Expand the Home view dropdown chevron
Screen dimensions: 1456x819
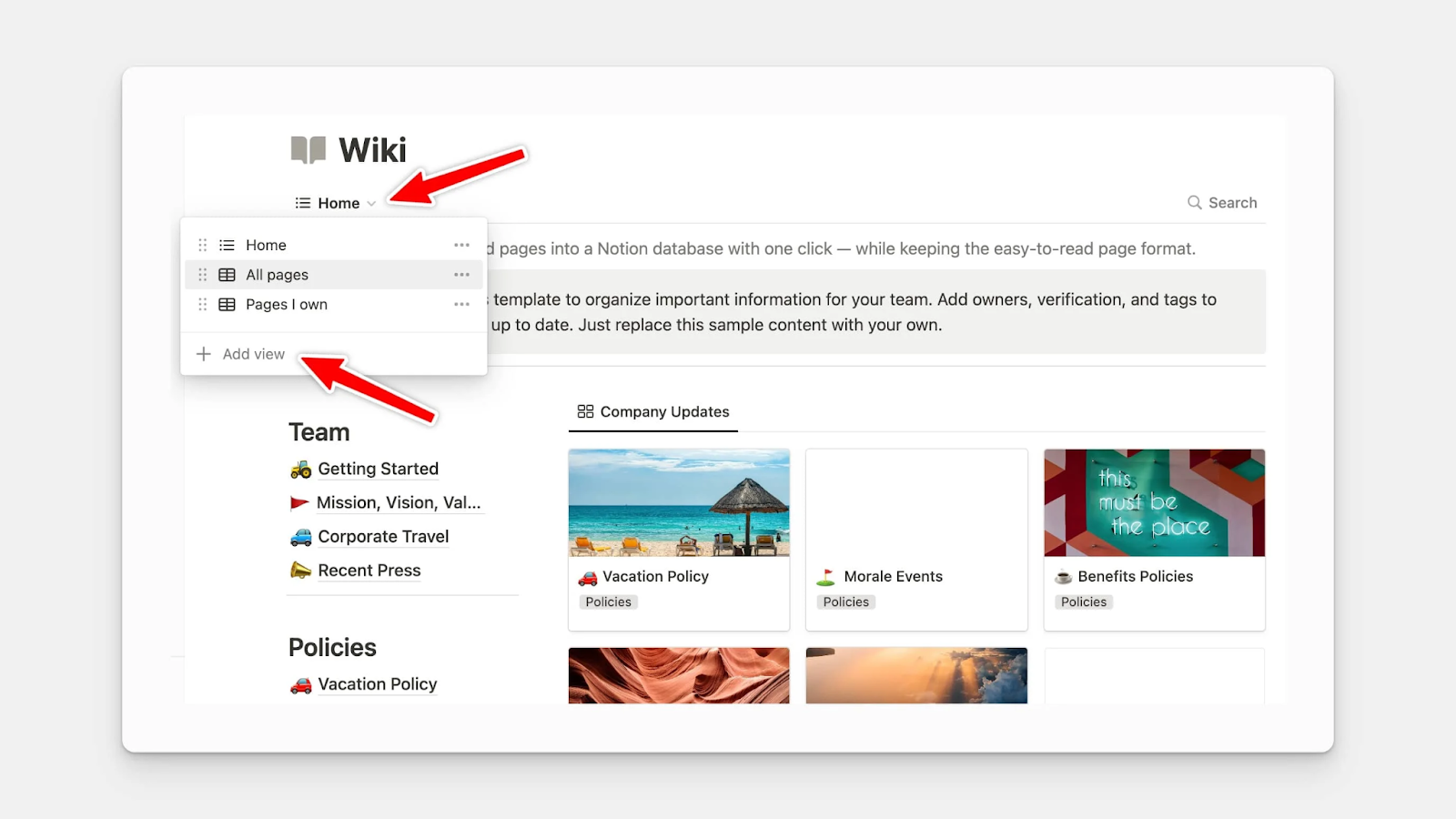[371, 204]
